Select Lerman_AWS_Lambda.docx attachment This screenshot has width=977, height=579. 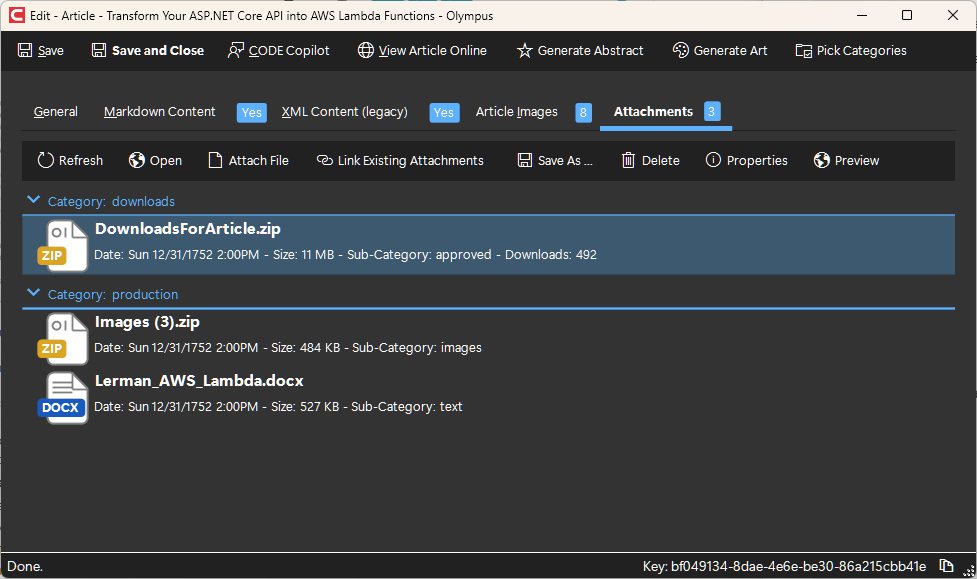(488, 397)
